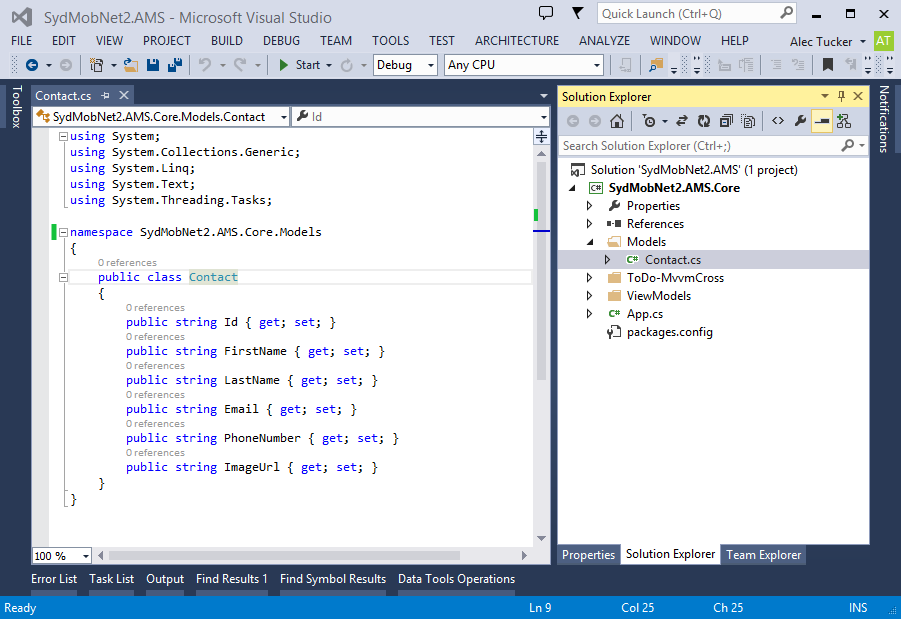
Task: Open the BUILD menu
Action: 226,41
